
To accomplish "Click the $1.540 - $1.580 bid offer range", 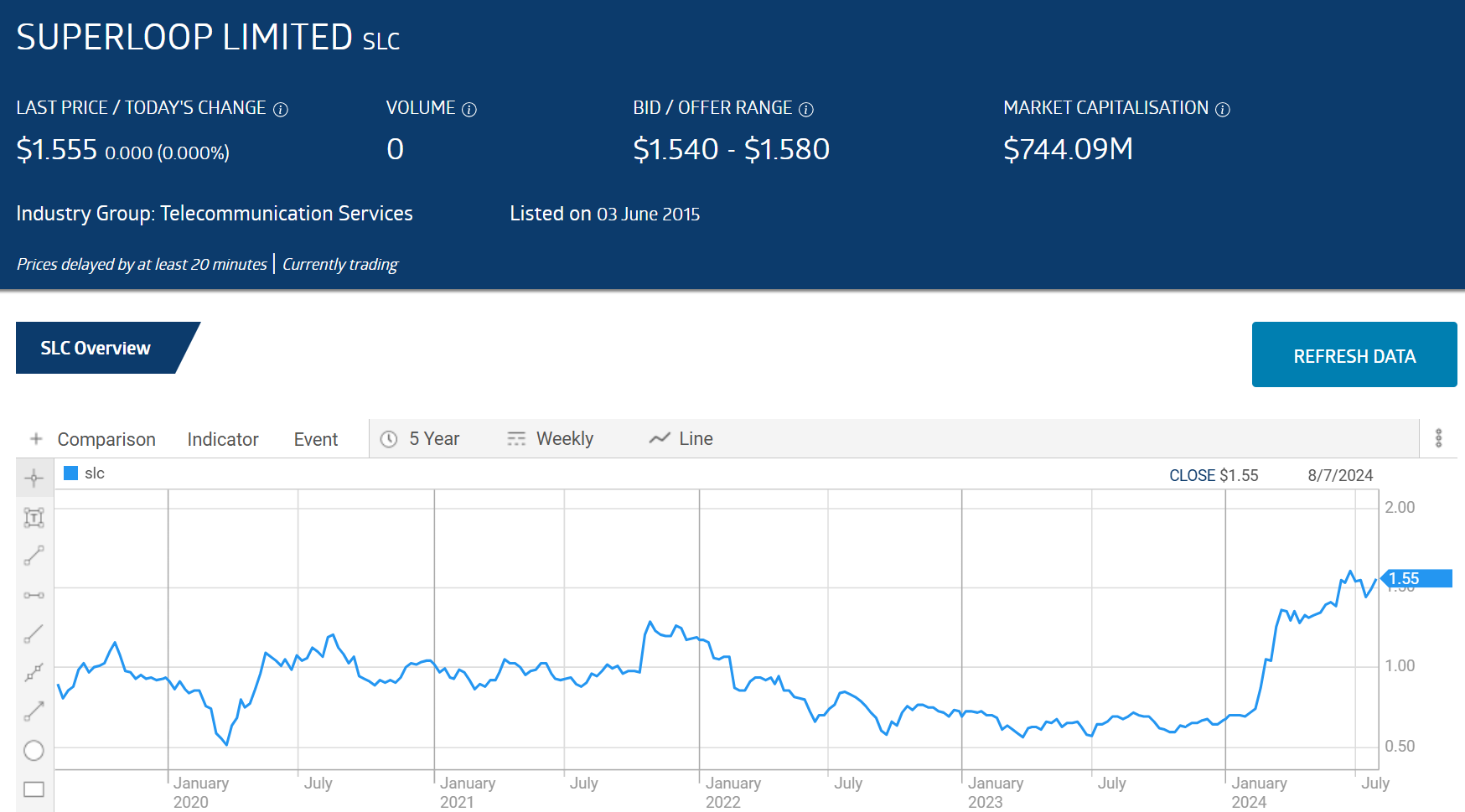I will (x=731, y=149).
